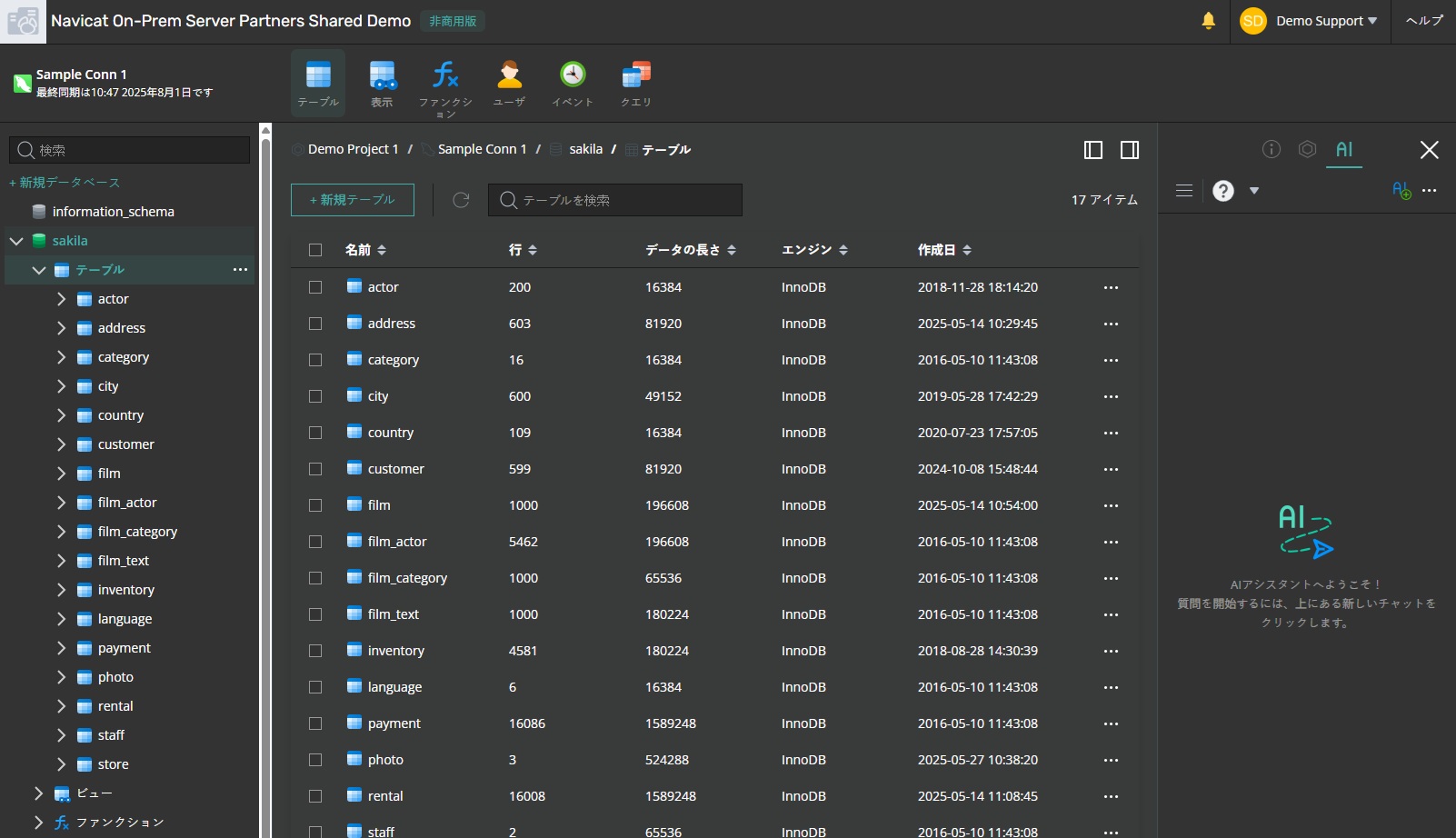Collapse the sakila database node
1456x838 pixels.
point(16,241)
